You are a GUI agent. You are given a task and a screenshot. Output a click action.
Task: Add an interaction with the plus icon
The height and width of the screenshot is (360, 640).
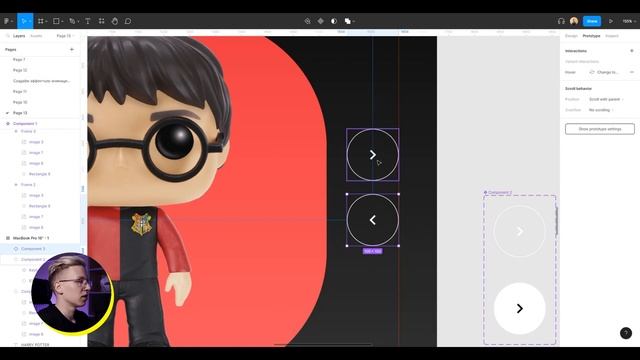pyautogui.click(x=631, y=51)
